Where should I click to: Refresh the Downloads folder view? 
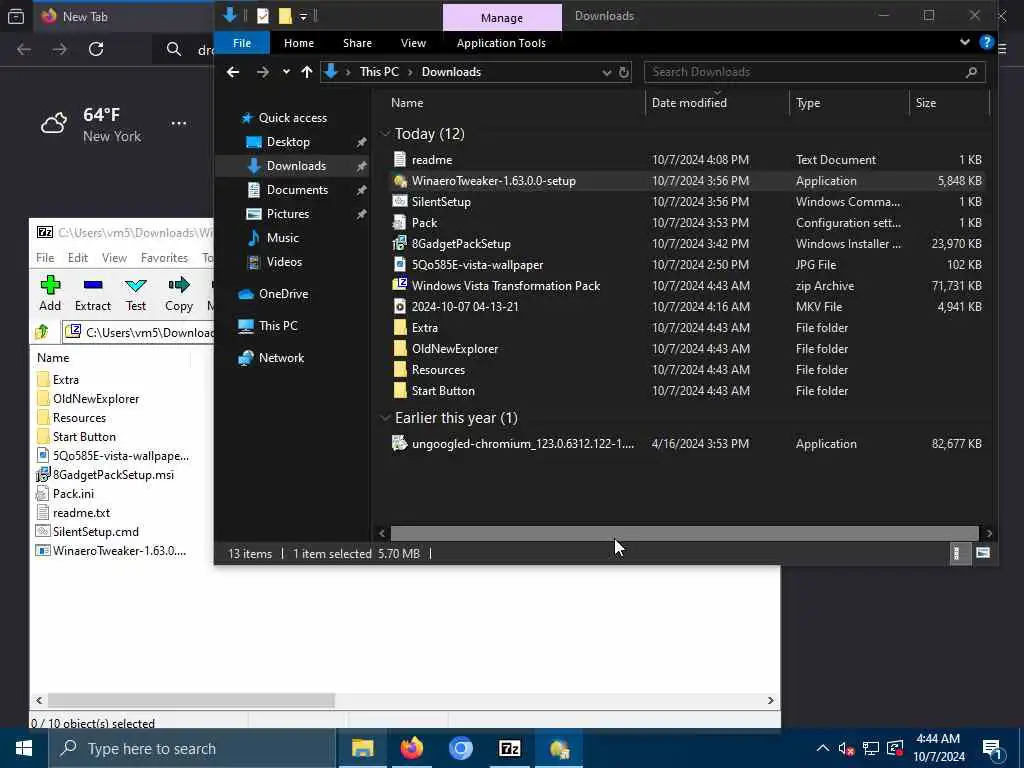(x=624, y=72)
